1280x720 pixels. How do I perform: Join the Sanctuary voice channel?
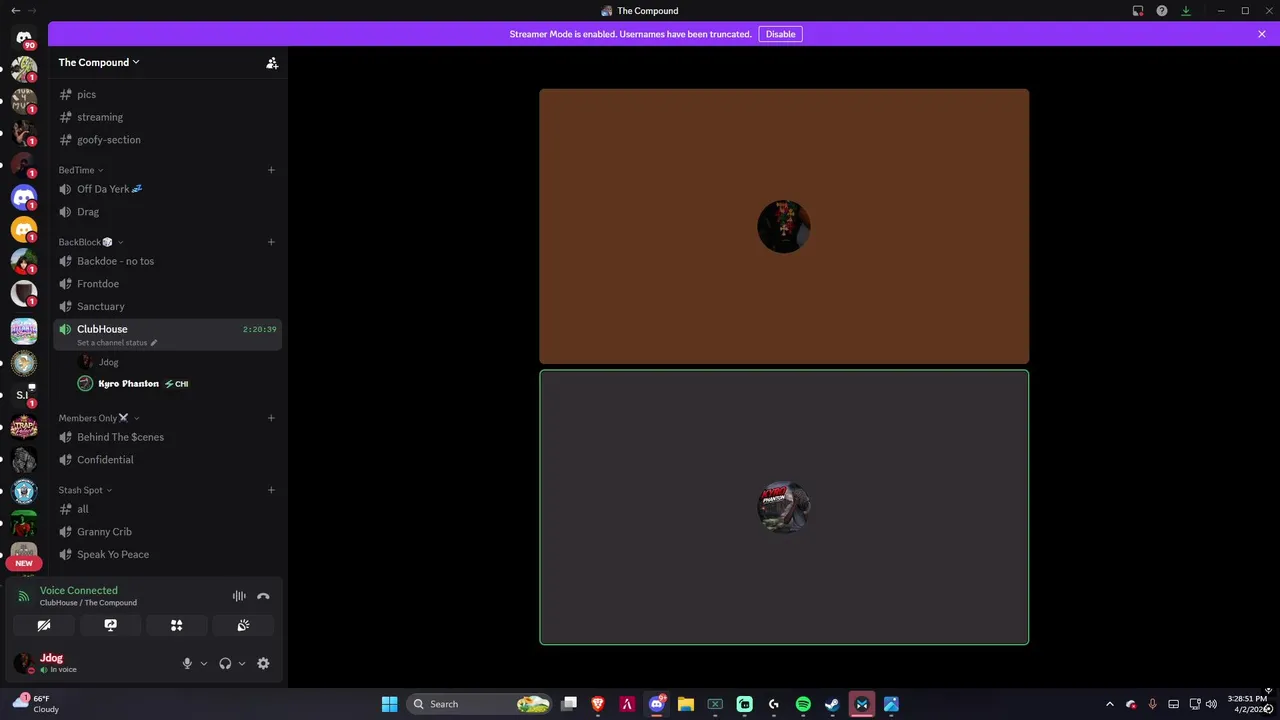[x=167, y=307]
